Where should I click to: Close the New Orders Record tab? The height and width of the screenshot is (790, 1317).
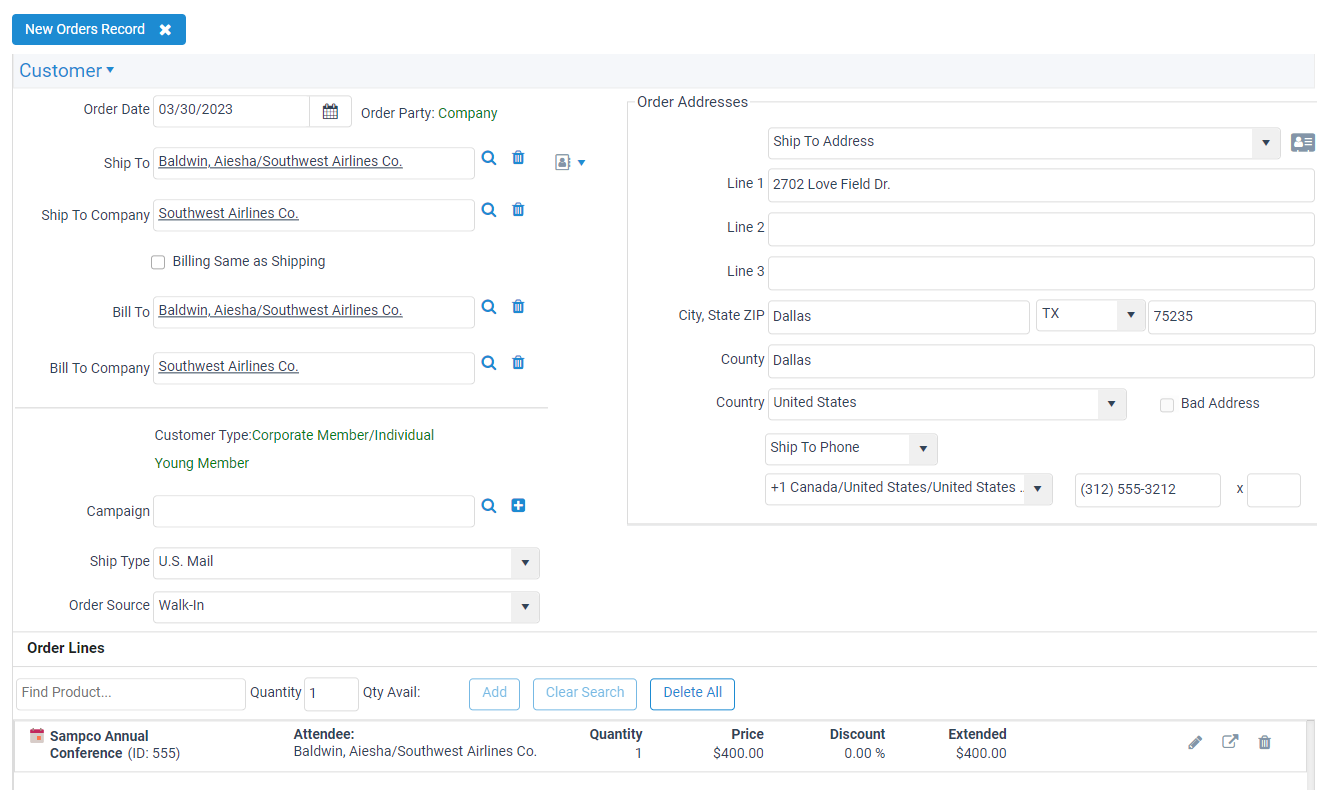[165, 30]
